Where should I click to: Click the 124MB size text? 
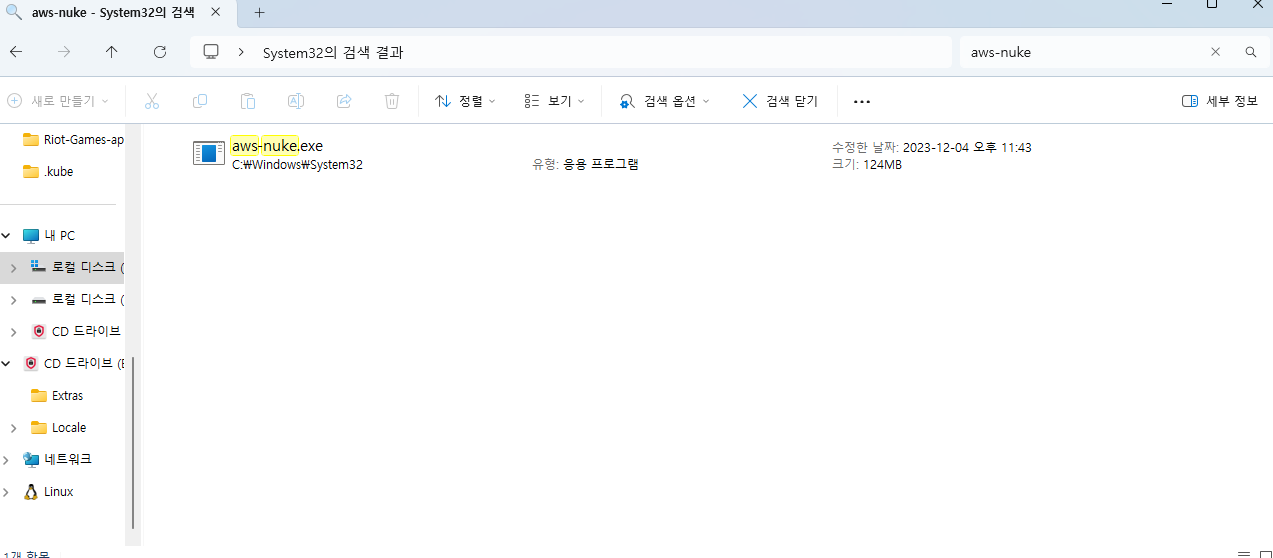click(x=882, y=165)
